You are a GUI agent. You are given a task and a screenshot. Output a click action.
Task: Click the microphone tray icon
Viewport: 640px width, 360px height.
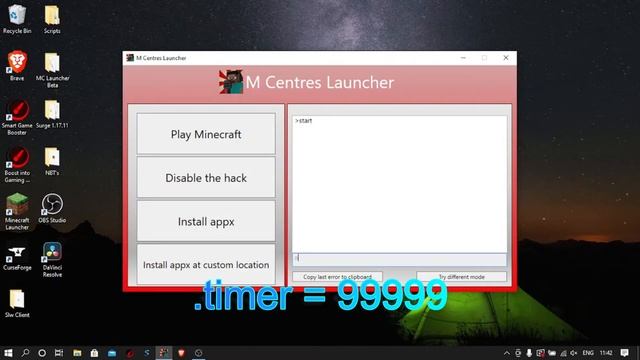pyautogui.click(x=529, y=353)
